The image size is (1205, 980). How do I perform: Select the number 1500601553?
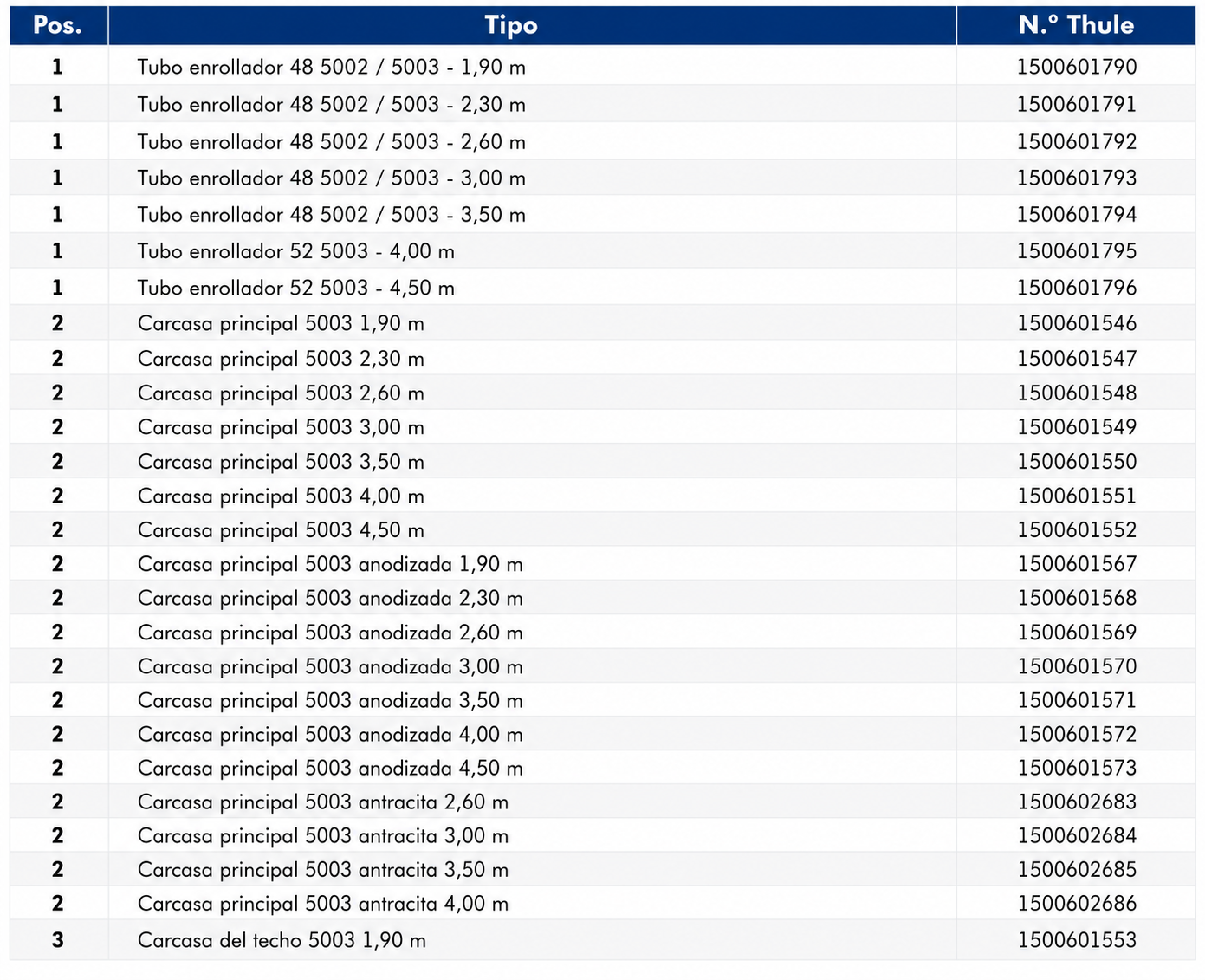1077,940
